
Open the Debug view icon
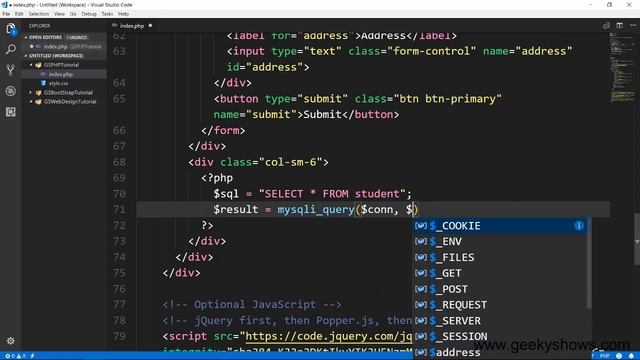tap(11, 91)
